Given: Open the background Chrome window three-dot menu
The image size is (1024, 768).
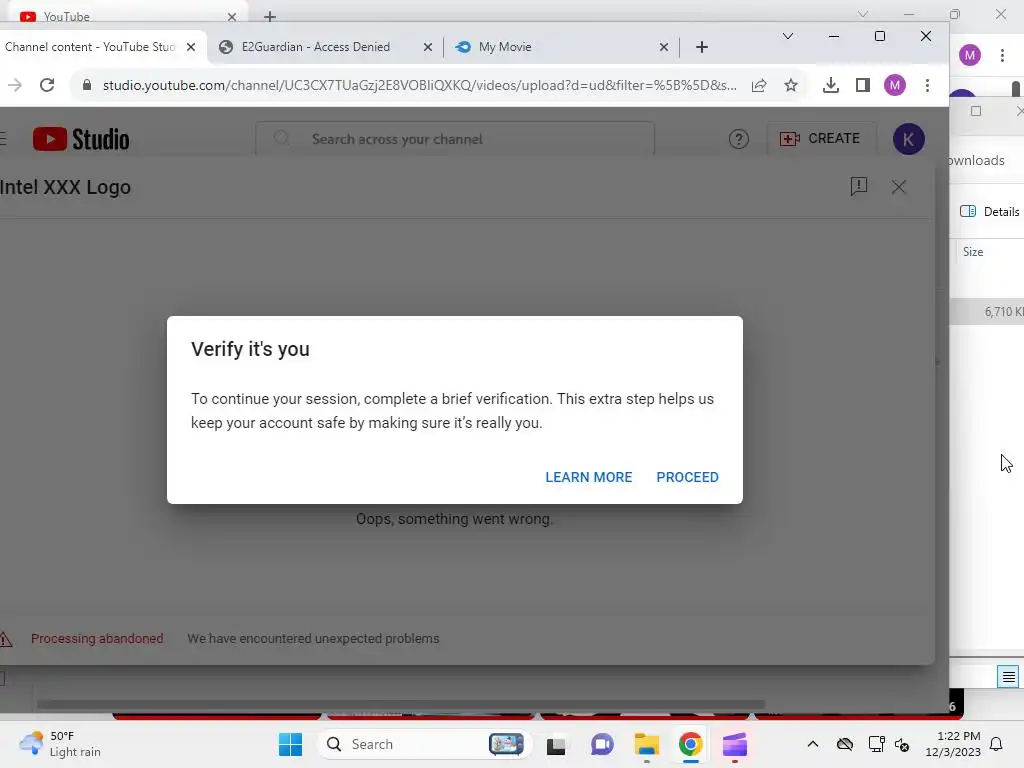Looking at the screenshot, I should (x=1002, y=55).
